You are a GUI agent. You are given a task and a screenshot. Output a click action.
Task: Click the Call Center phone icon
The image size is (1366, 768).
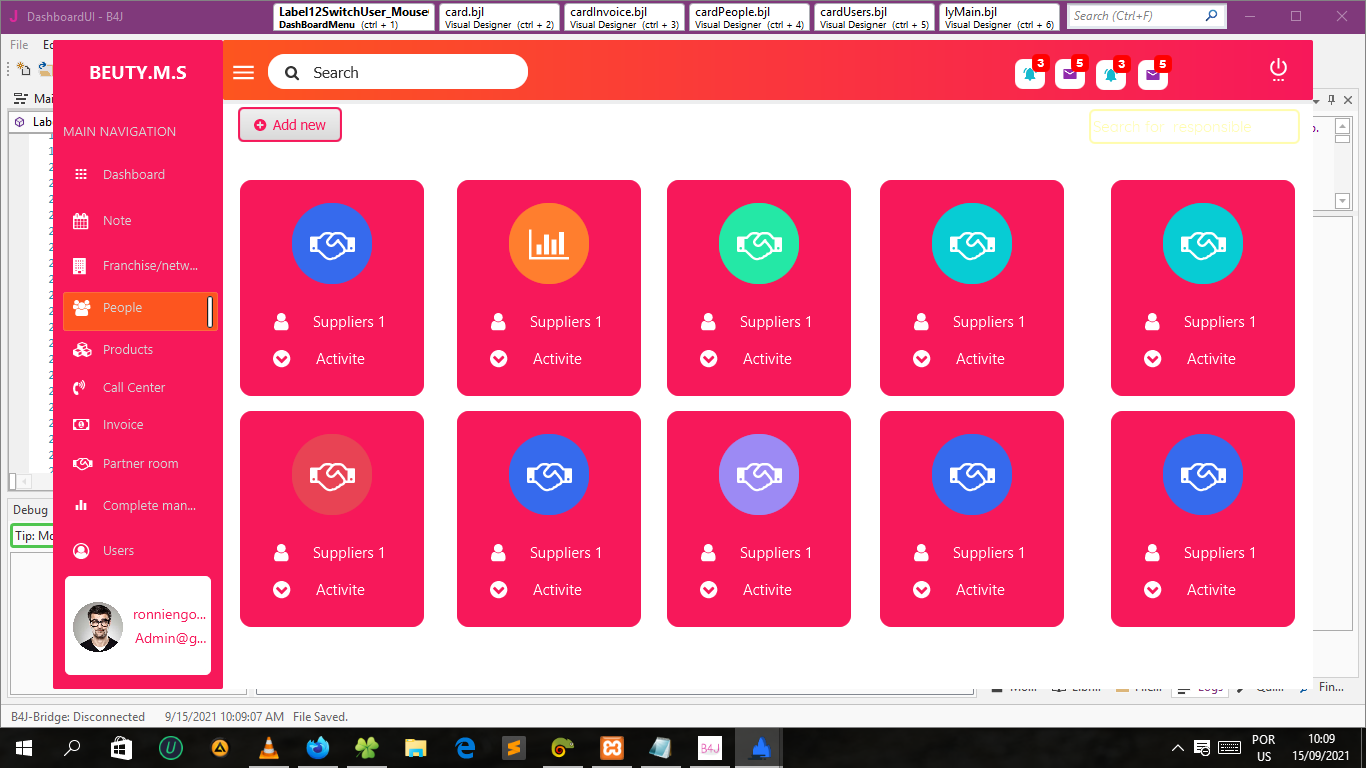pyautogui.click(x=81, y=388)
